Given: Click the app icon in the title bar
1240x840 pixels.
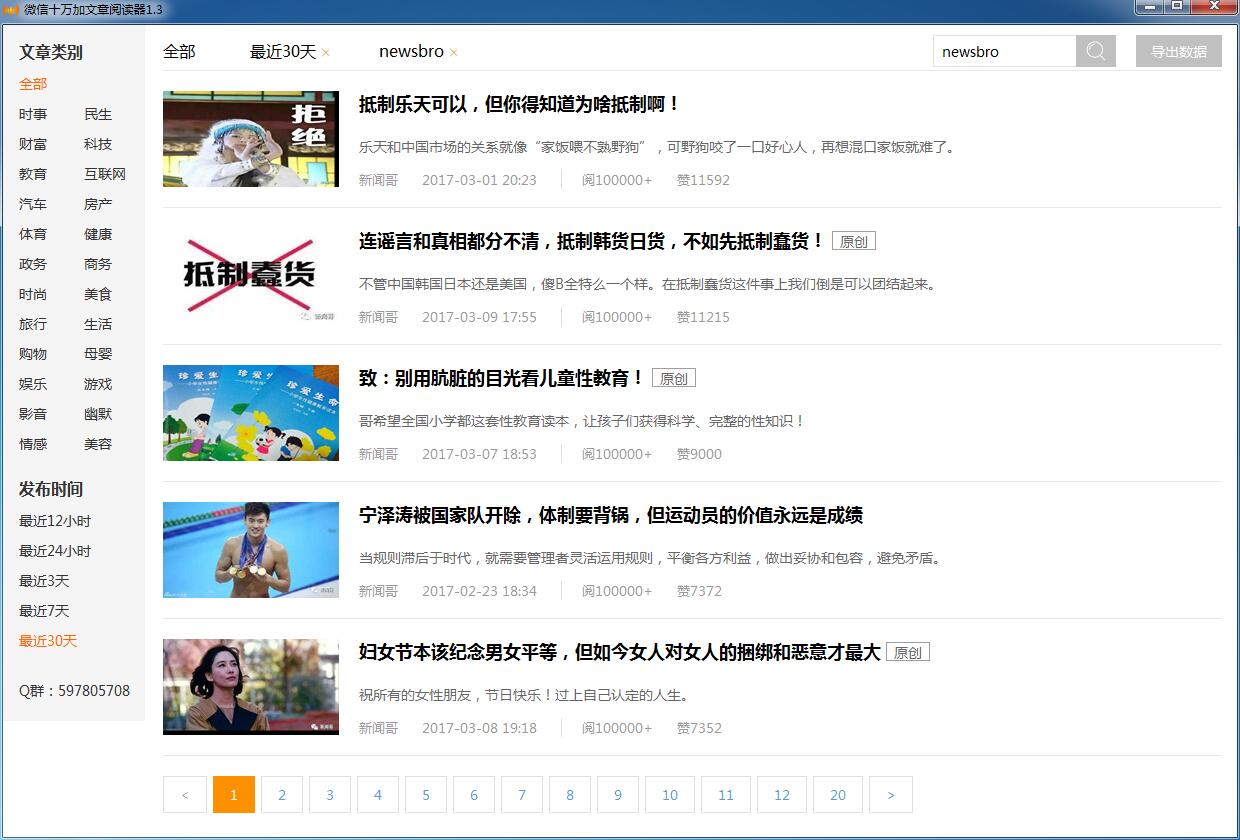Looking at the screenshot, I should pos(12,9).
